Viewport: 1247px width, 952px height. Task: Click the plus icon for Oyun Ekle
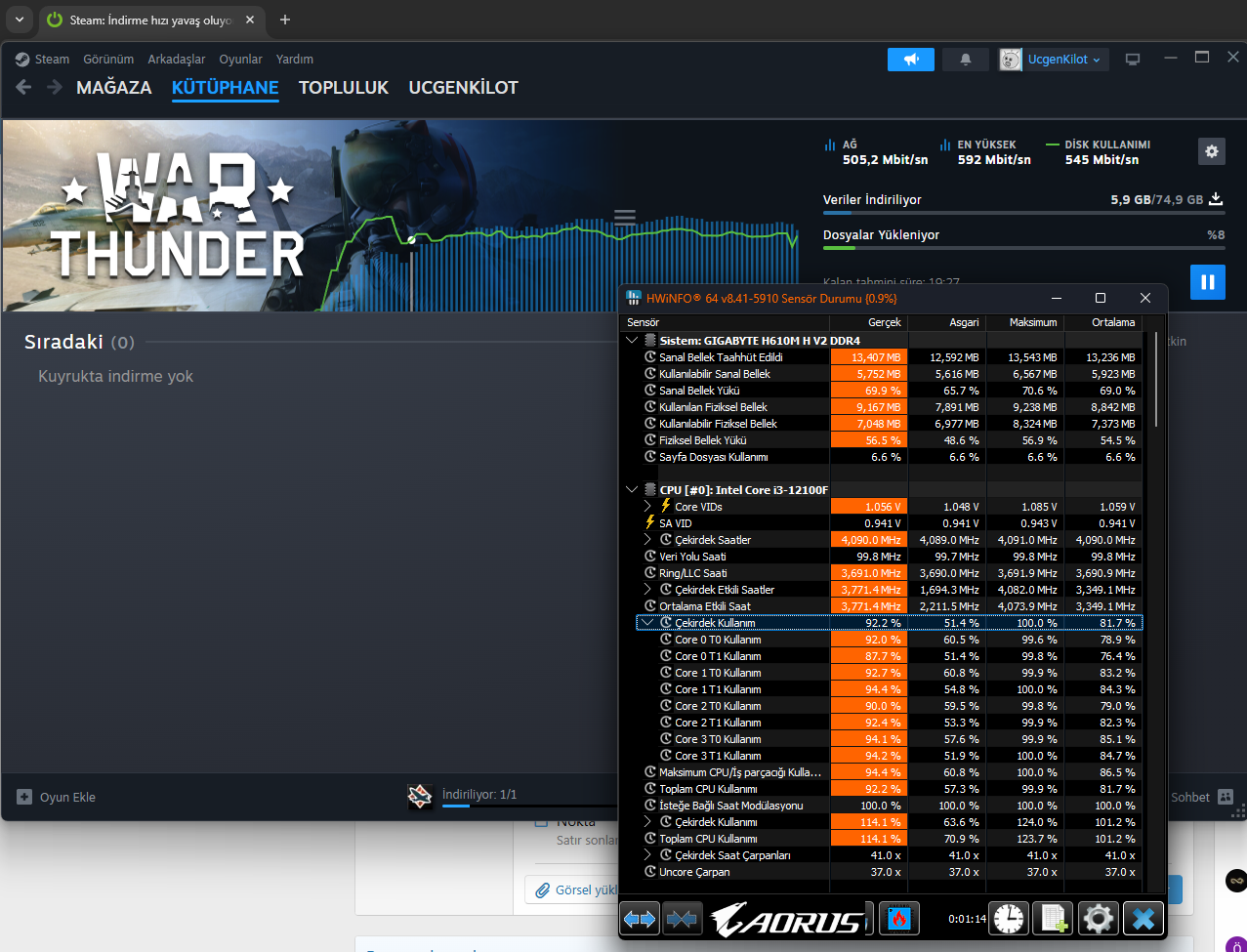click(24, 797)
